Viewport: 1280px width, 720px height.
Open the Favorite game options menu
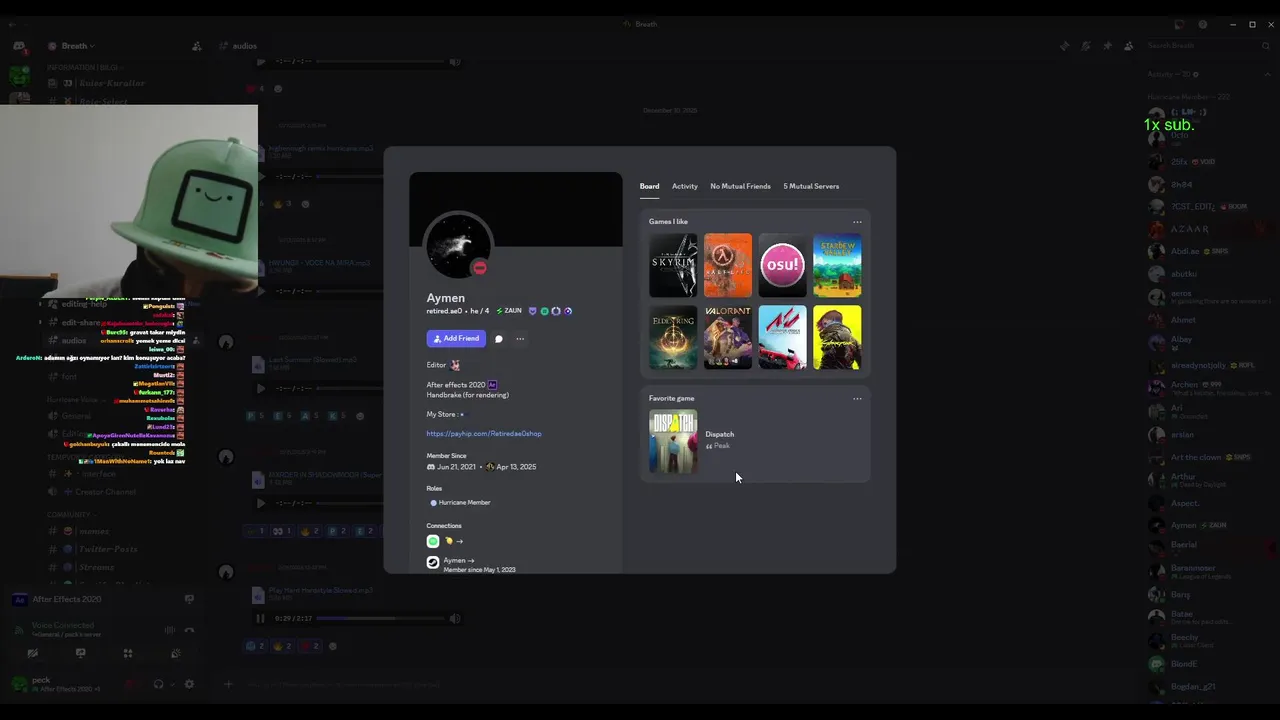coord(857,398)
